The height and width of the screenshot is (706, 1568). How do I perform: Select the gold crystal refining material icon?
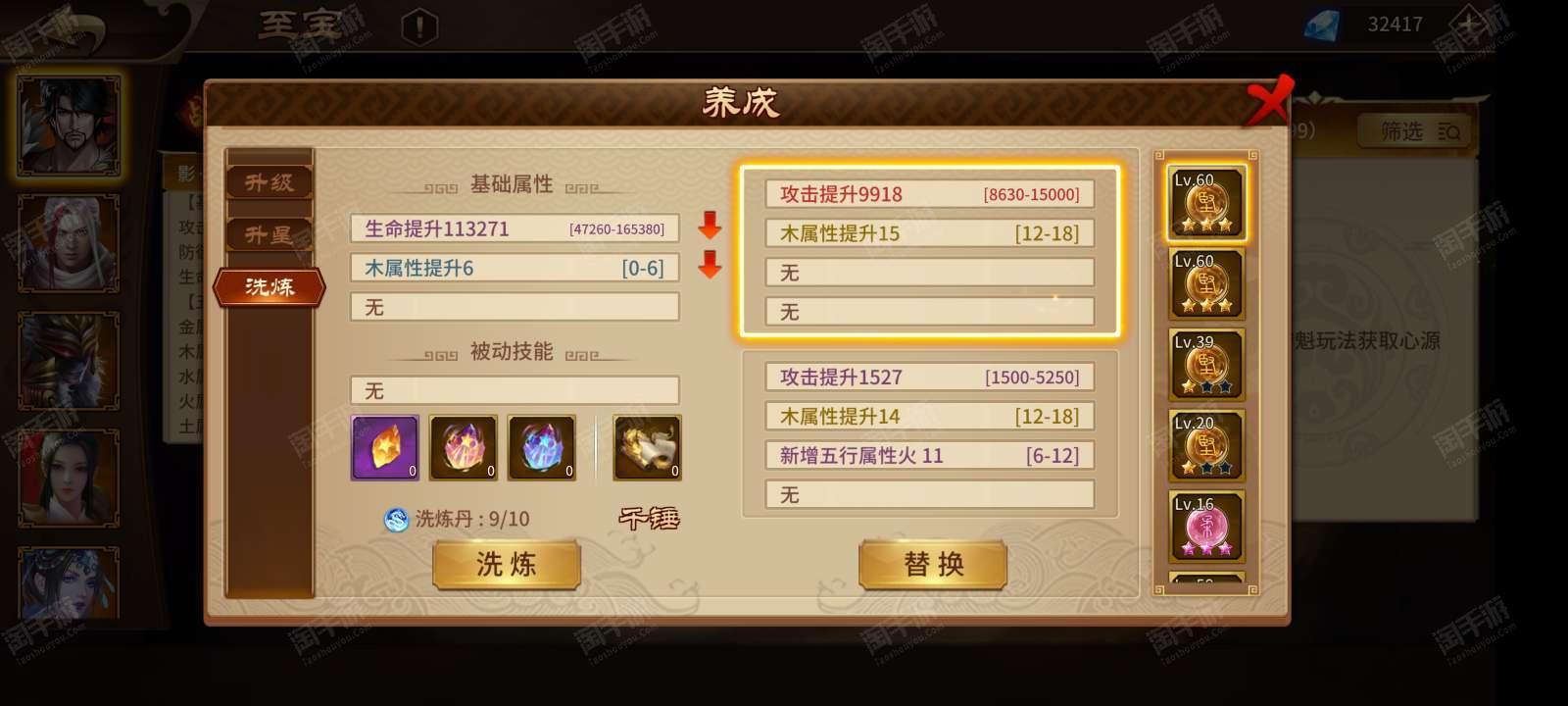coord(385,447)
